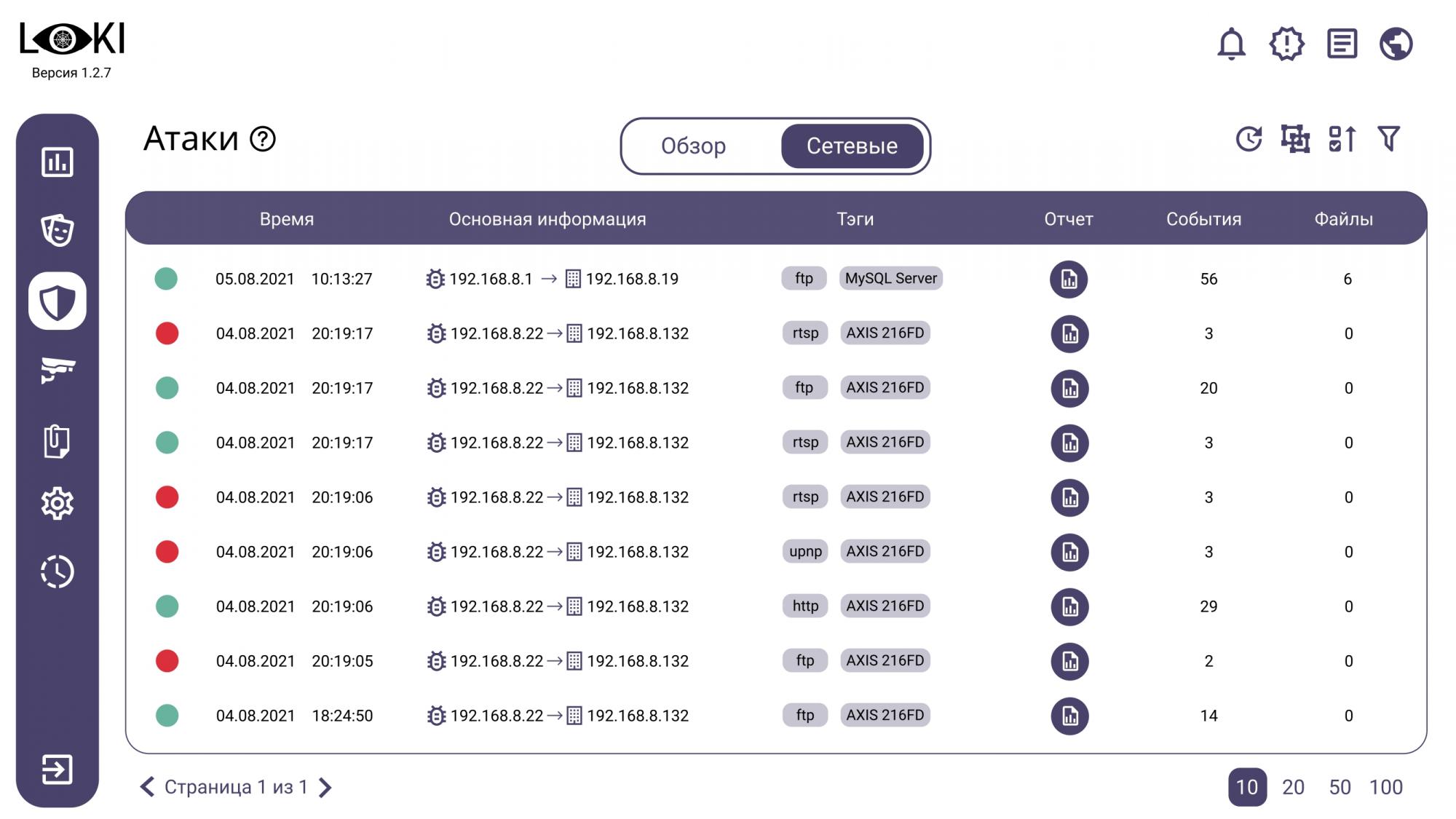Set page size to 20
Screen dimensions: 1456x819
click(x=1293, y=787)
